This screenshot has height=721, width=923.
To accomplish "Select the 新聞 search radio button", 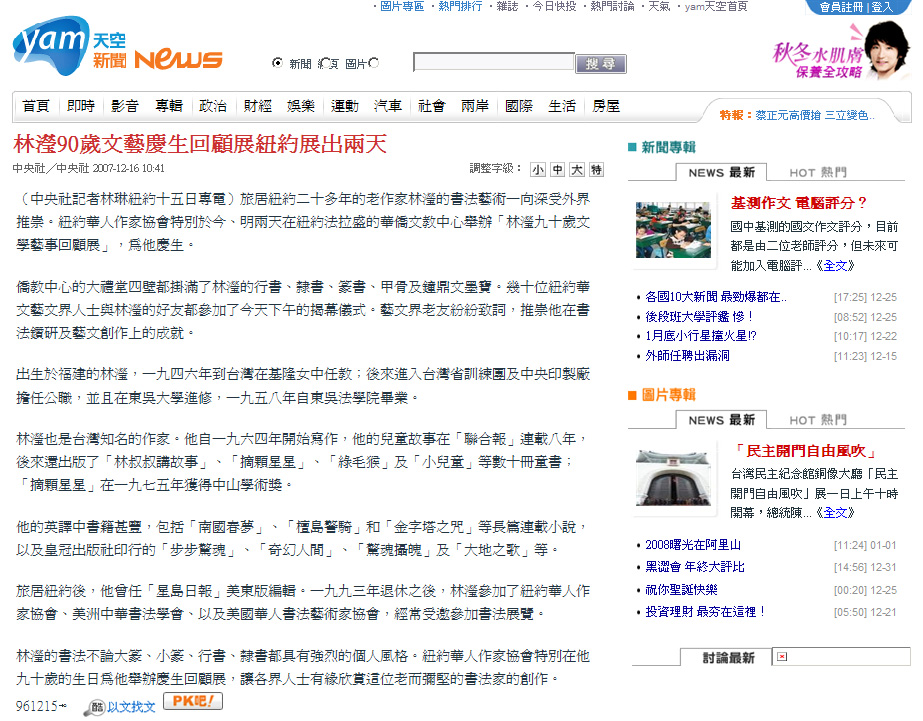I will tap(278, 63).
